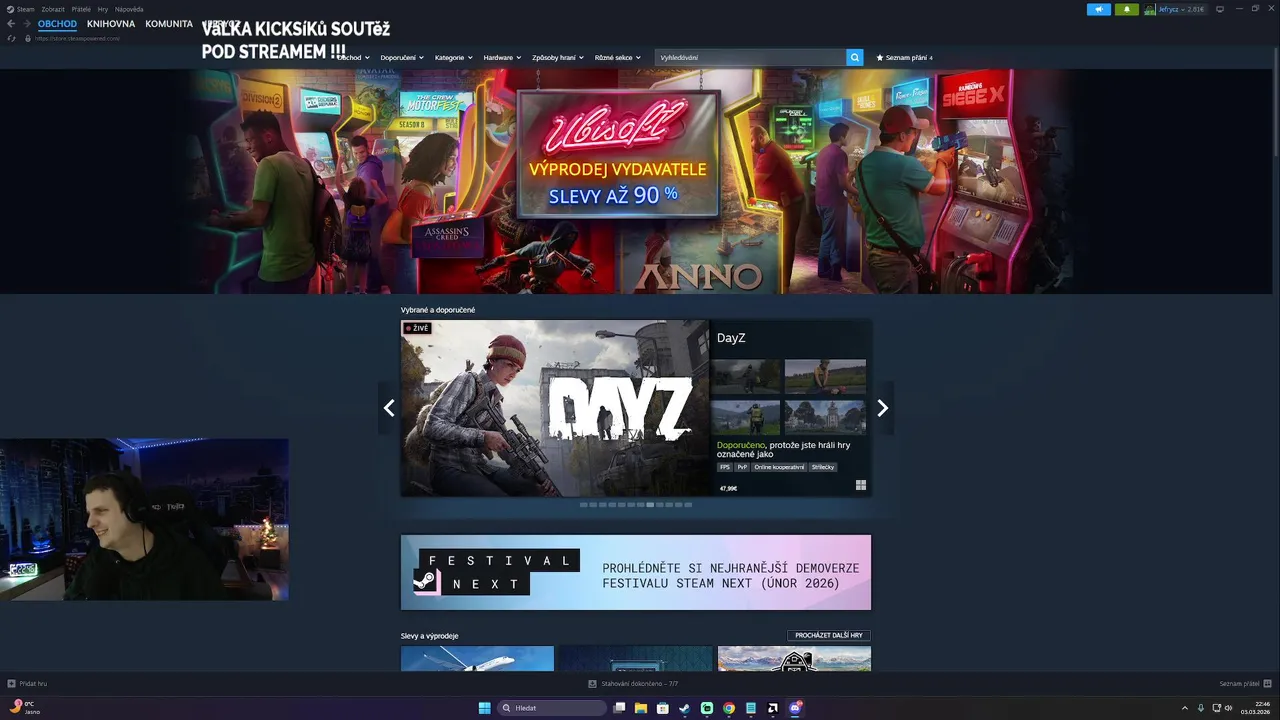The image size is (1280, 720).
Task: View the first DayZ screenshot thumbnail
Action: click(x=746, y=376)
